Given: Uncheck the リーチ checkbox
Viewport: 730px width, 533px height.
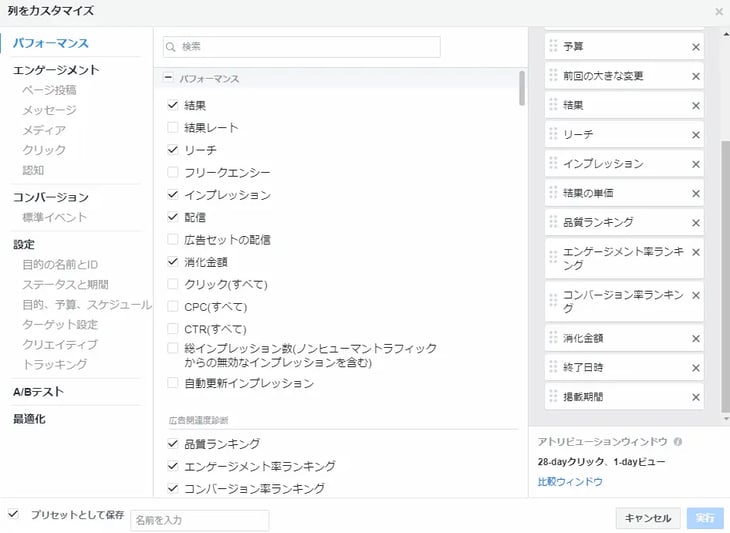Looking at the screenshot, I should point(173,149).
